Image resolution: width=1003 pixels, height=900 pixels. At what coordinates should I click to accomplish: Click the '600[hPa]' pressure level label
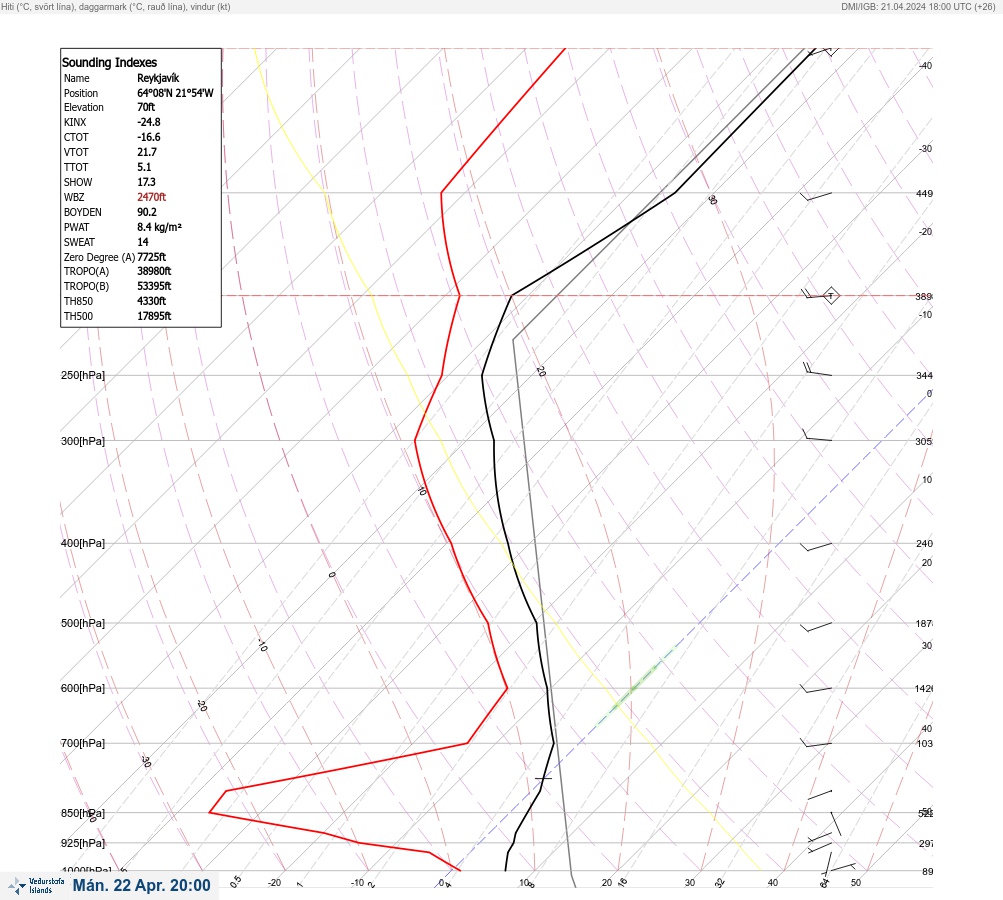[x=83, y=688]
